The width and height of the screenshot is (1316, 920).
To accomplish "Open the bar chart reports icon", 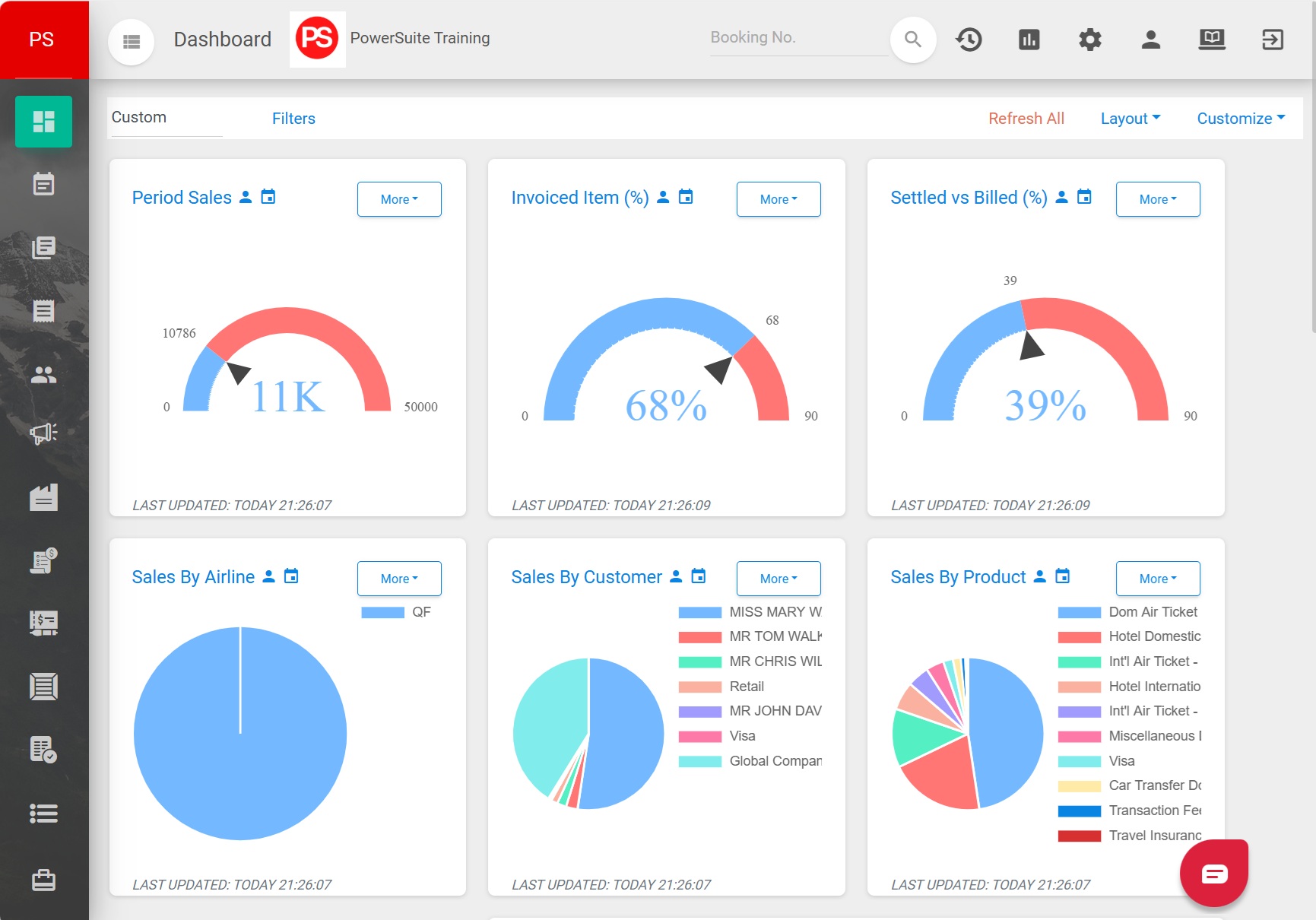I will pos(1029,40).
